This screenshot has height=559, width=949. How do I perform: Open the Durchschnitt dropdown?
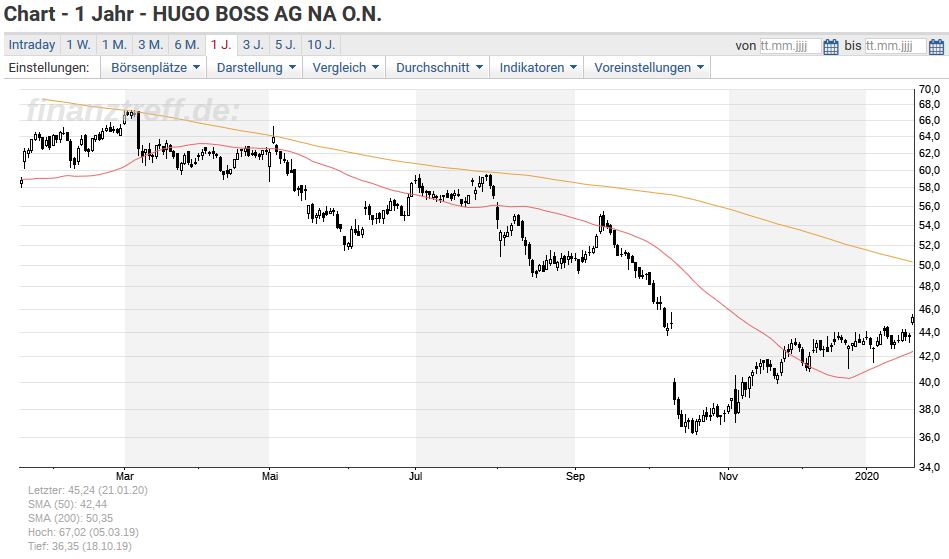coord(439,68)
